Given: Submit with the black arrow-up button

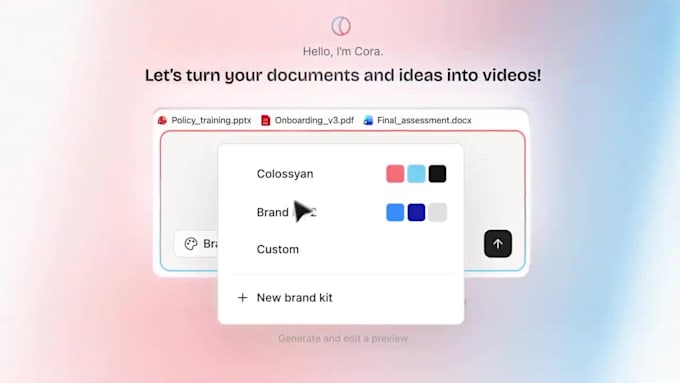Looking at the screenshot, I should 498,244.
